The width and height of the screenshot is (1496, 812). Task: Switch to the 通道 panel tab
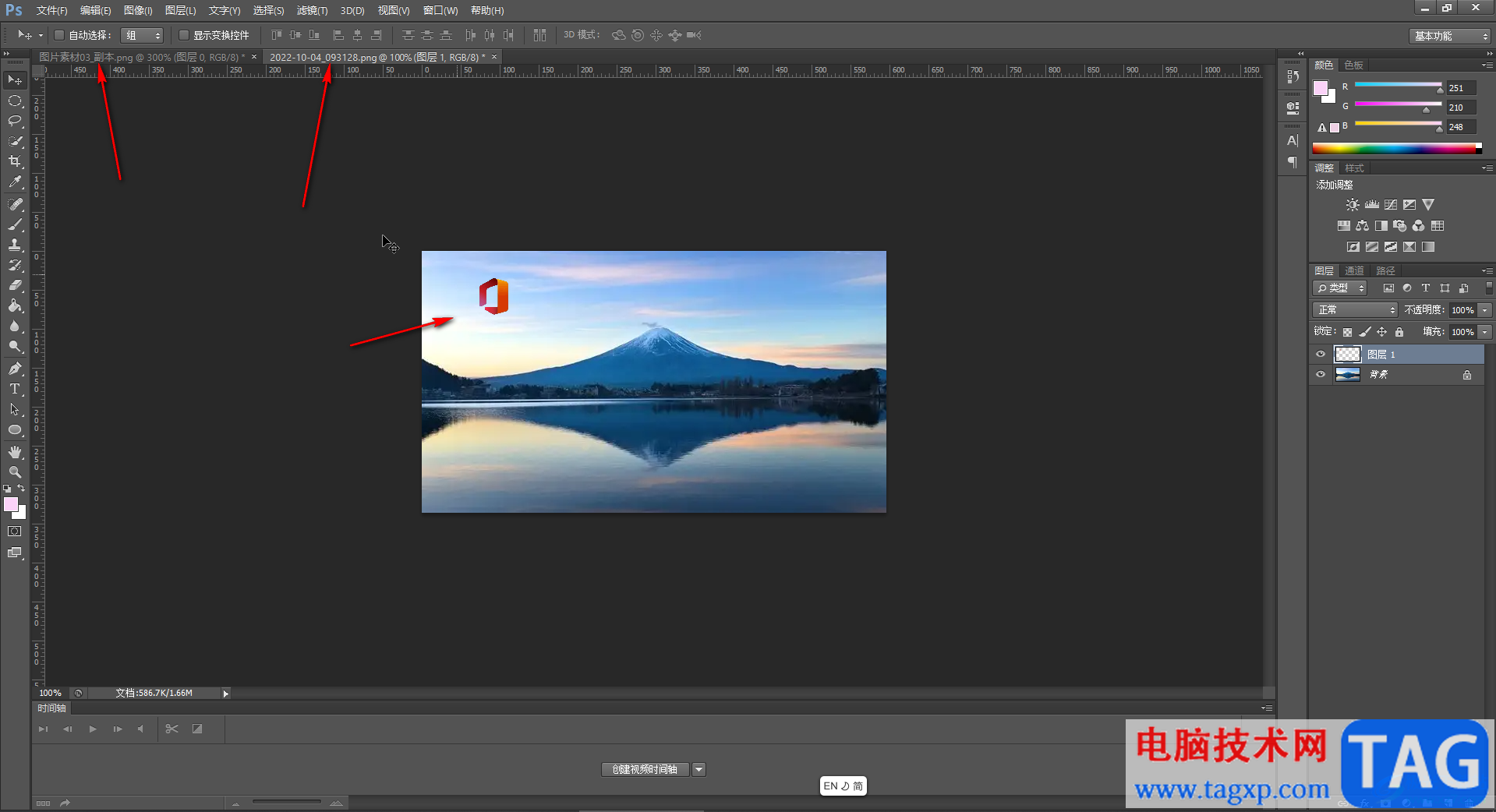(x=1354, y=270)
